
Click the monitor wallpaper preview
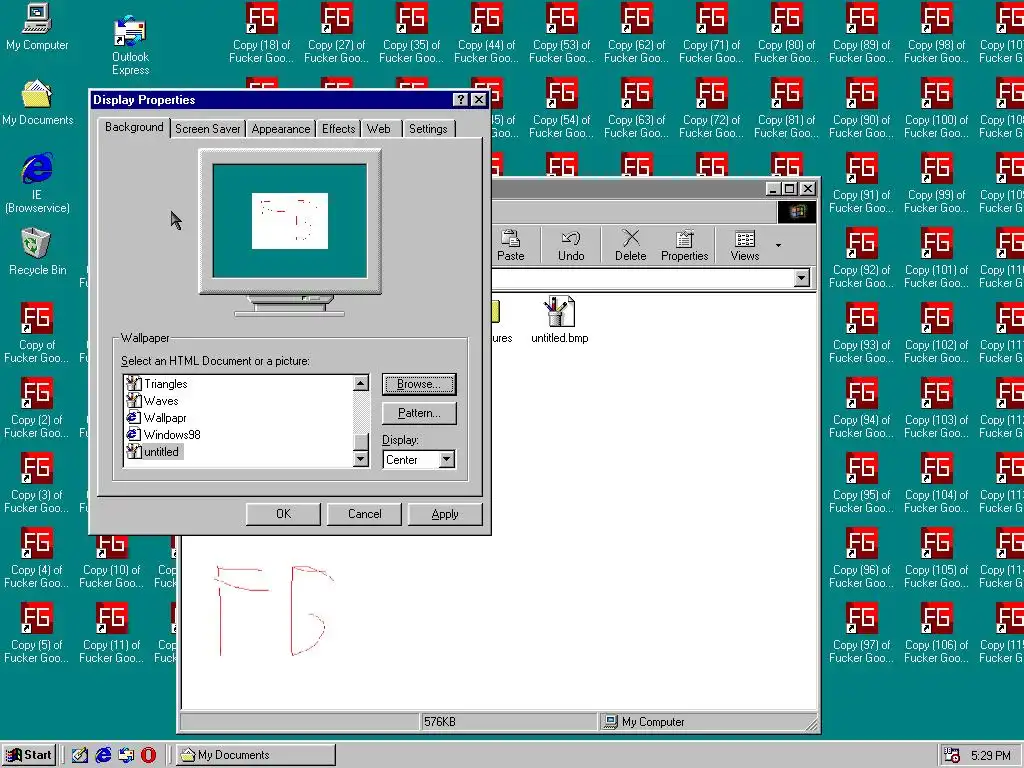(x=290, y=221)
